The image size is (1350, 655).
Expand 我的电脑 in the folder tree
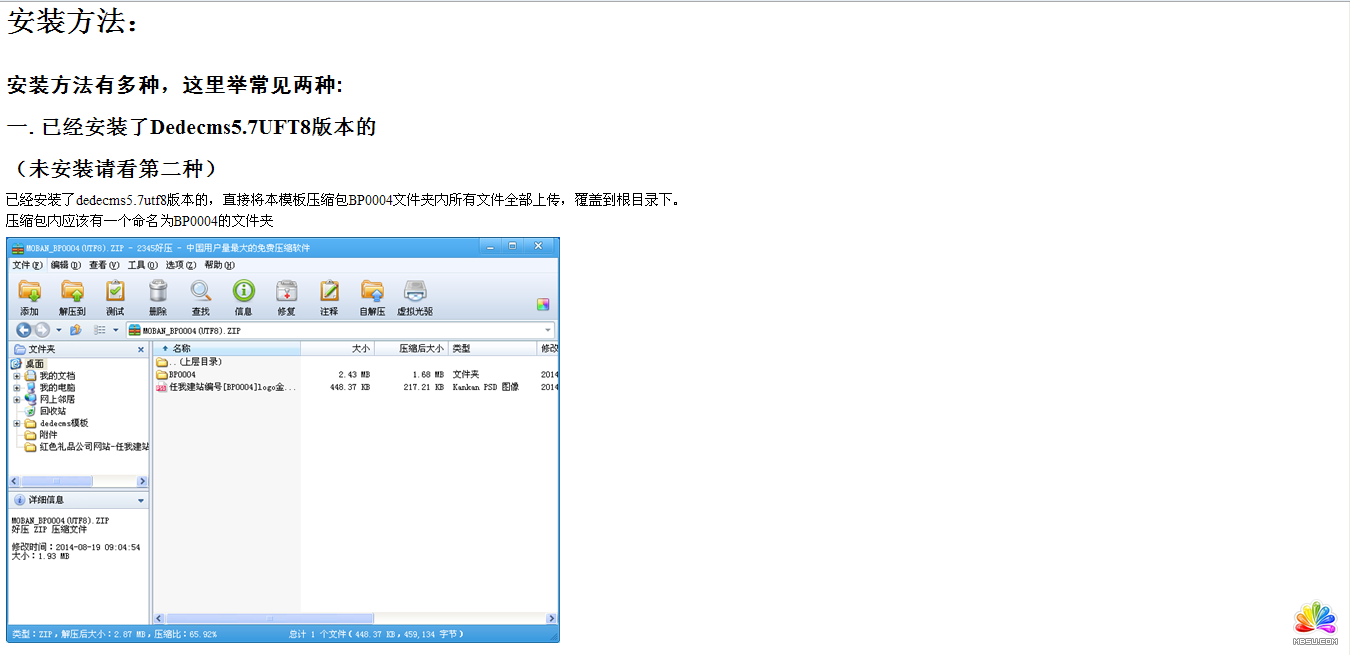[17, 386]
